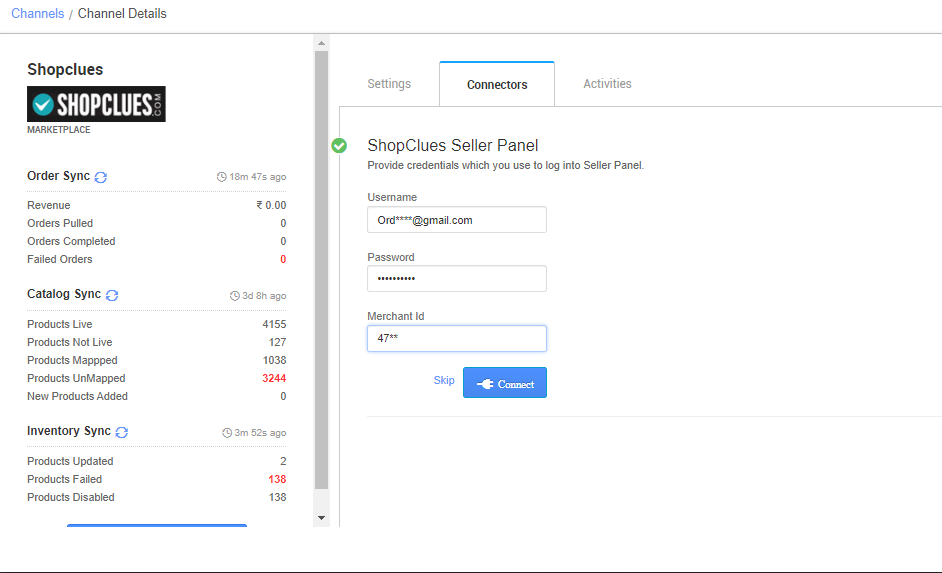Viewport: 942px width, 573px height.
Task: Click the Order Sync heading
Action: point(58,176)
